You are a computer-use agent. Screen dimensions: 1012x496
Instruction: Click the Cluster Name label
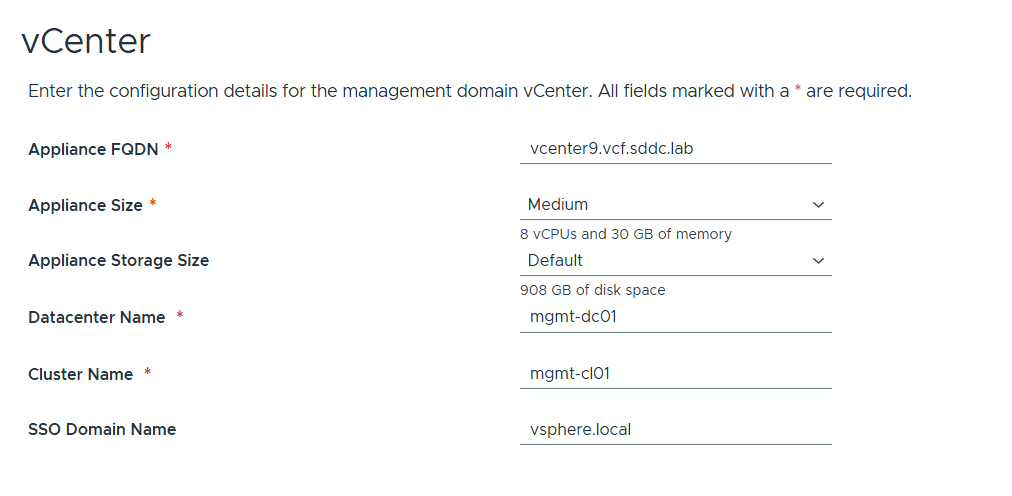pyautogui.click(x=80, y=374)
